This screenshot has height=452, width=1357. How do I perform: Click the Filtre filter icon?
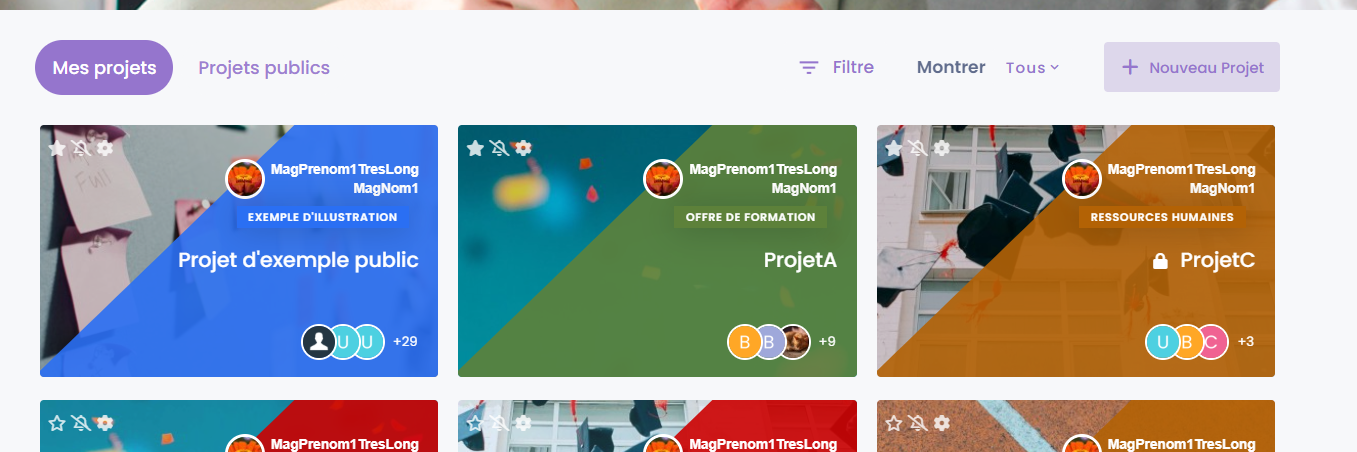click(809, 67)
